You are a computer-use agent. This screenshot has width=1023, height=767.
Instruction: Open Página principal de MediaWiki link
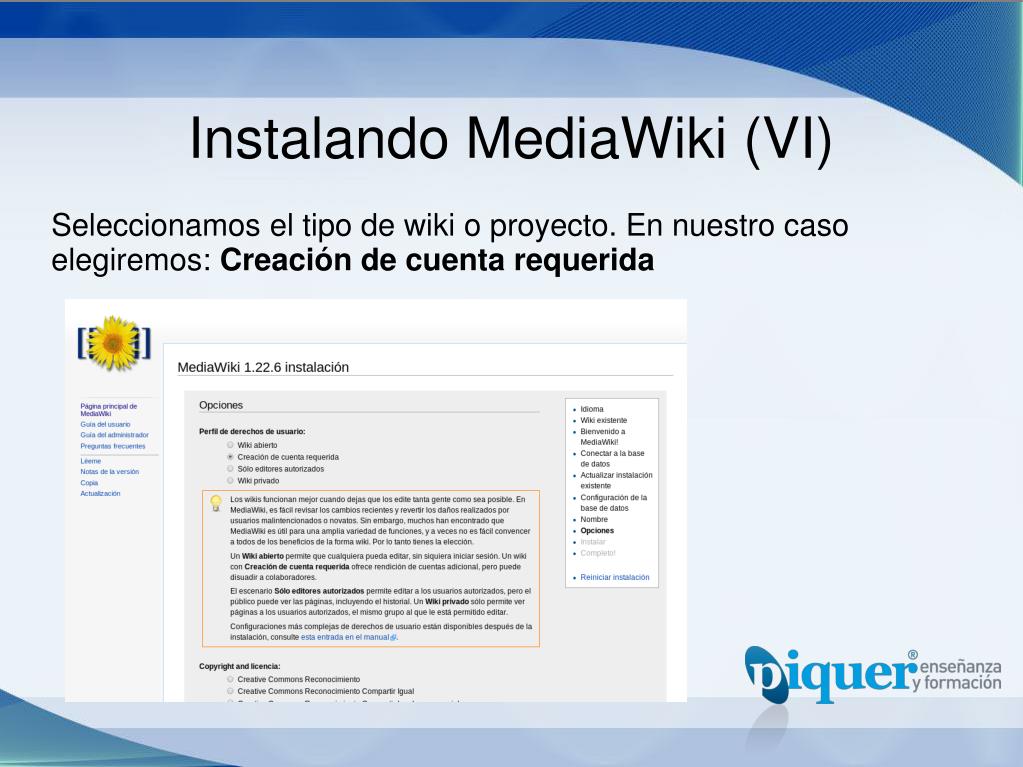[x=108, y=410]
